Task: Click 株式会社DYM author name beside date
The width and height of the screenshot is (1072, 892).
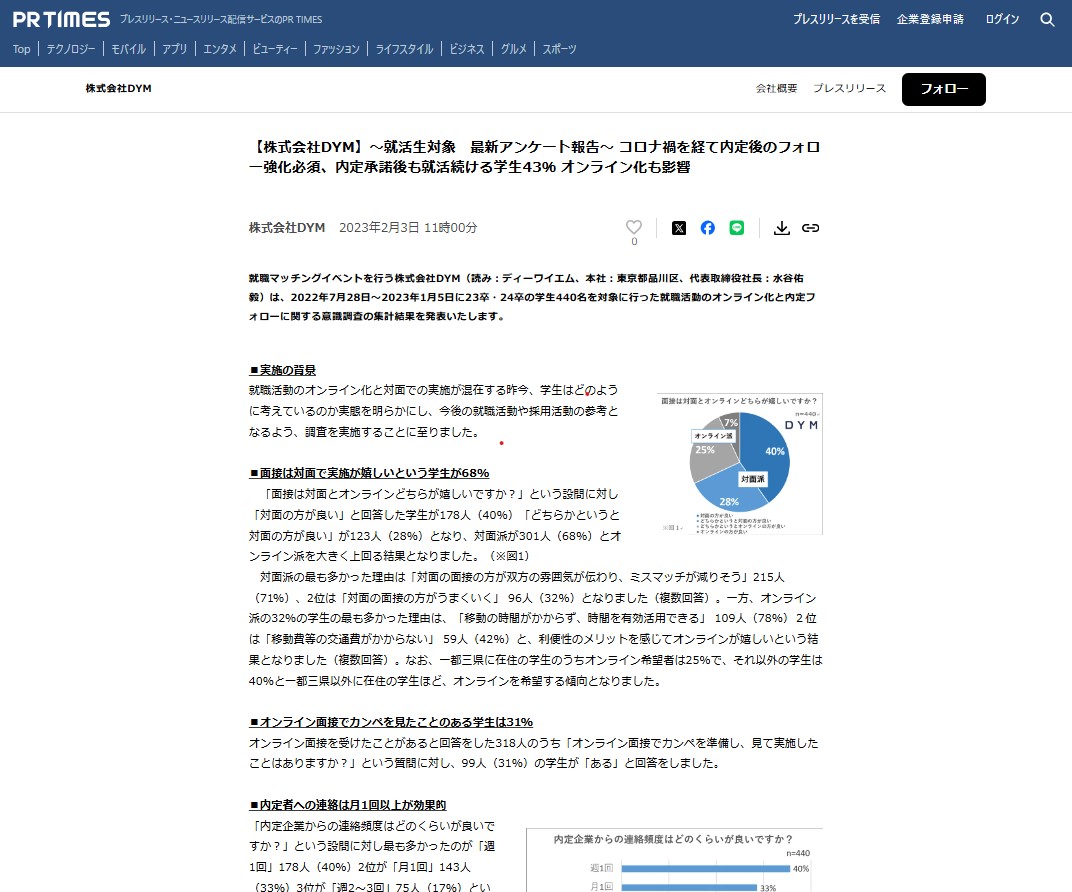Action: click(x=287, y=228)
